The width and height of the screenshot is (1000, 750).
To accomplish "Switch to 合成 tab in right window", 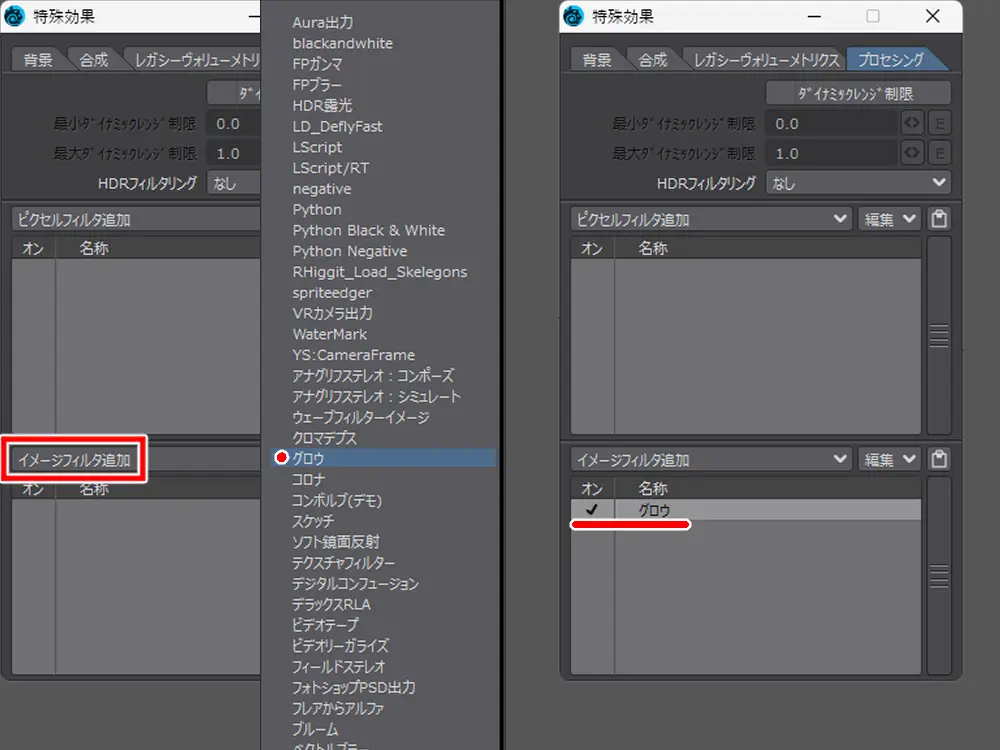I will [x=652, y=60].
